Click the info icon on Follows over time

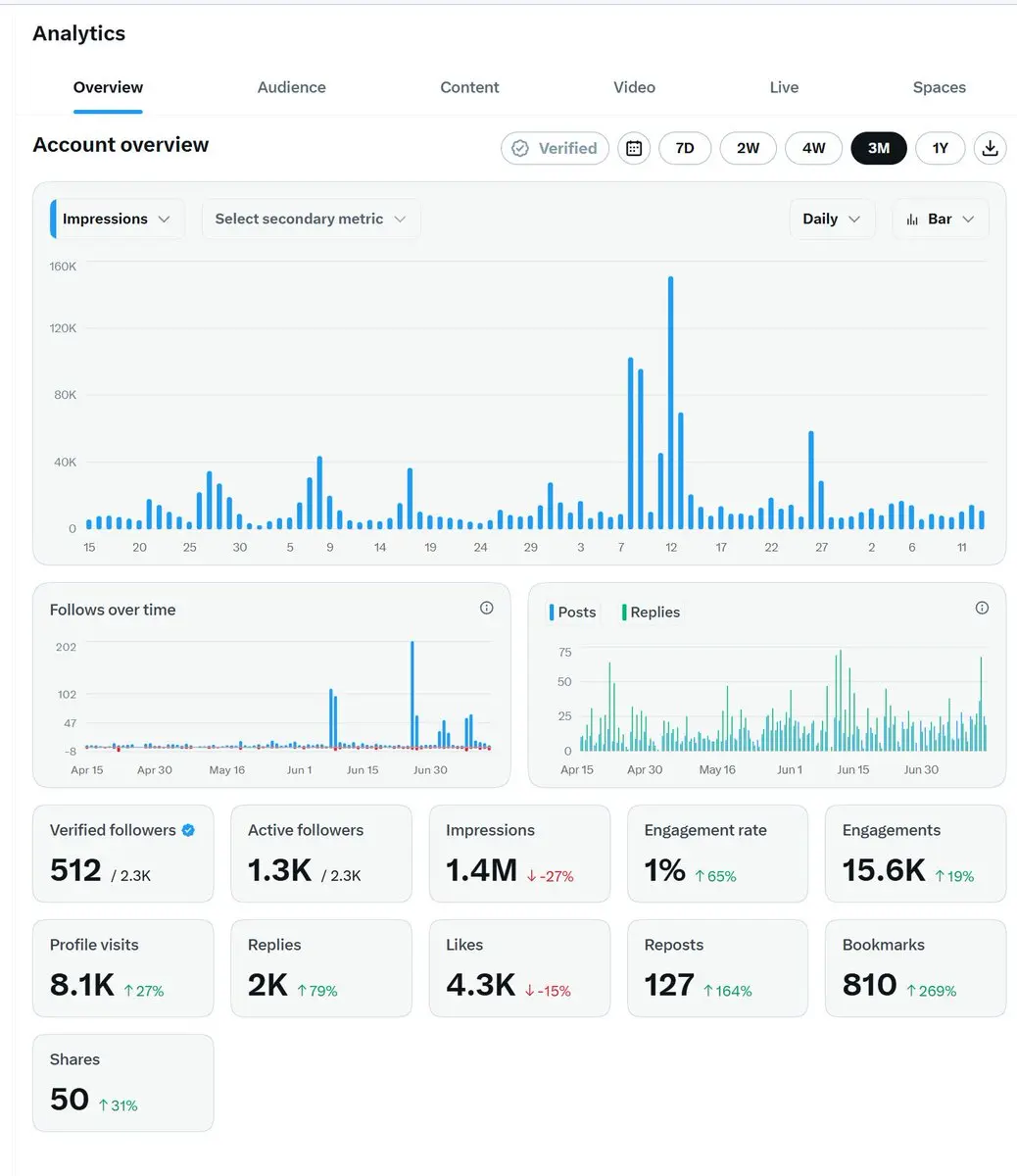coord(487,609)
